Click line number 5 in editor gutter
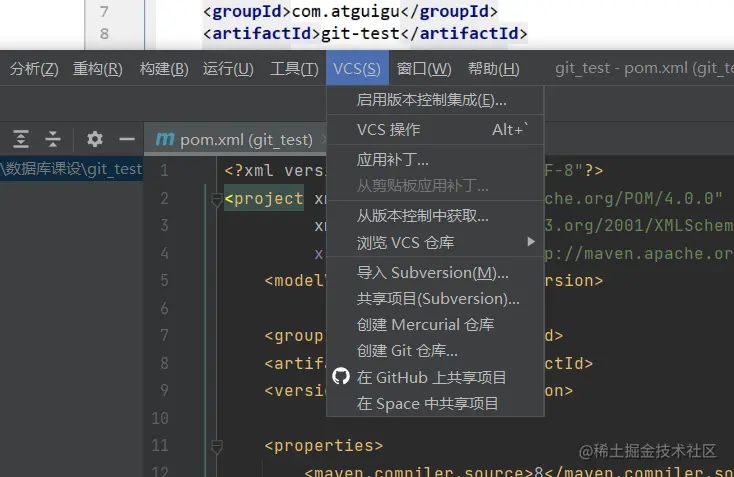Viewport: 734px width, 477px height. [x=164, y=280]
